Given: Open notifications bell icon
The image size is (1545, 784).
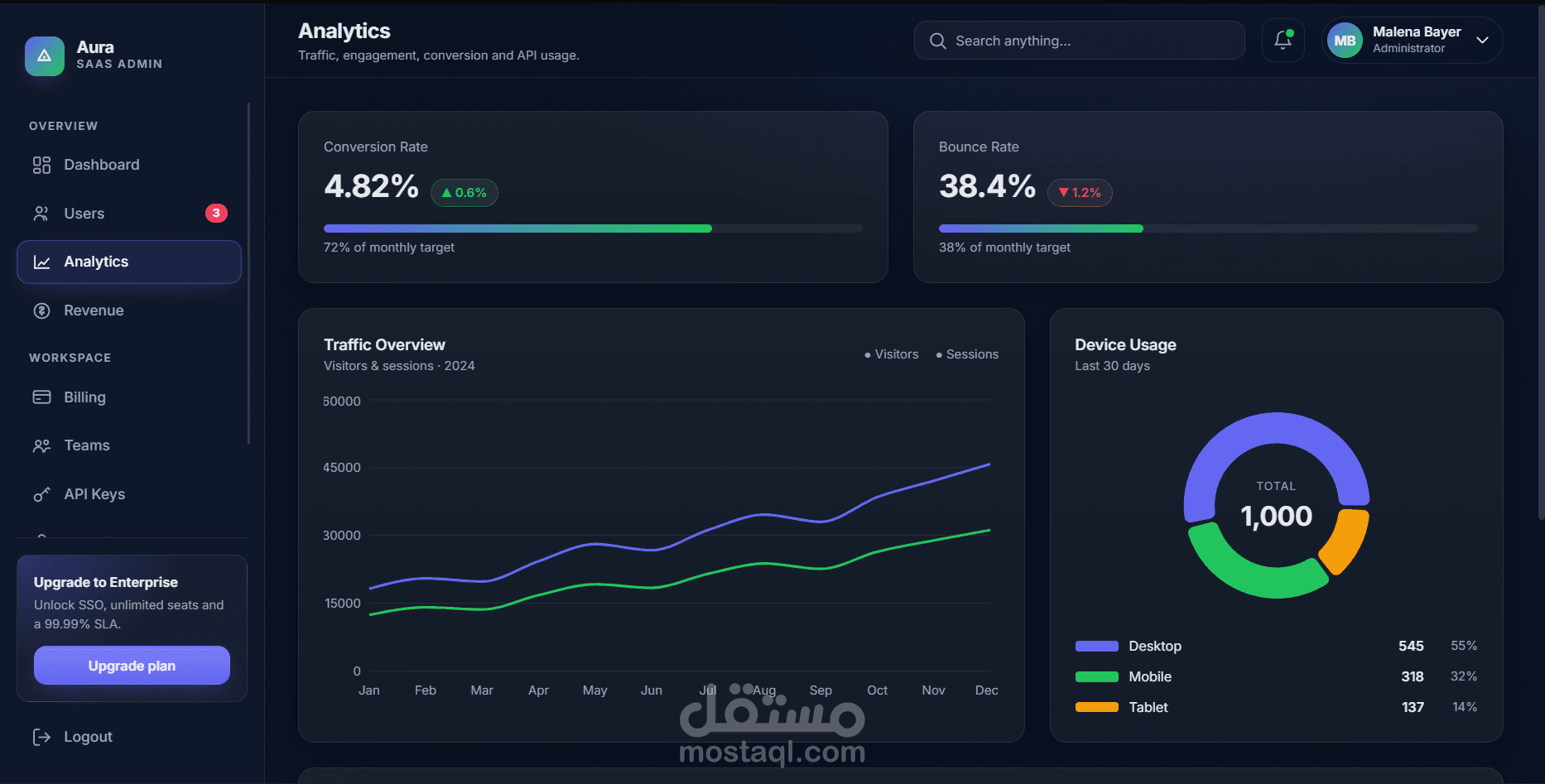Looking at the screenshot, I should [1283, 40].
